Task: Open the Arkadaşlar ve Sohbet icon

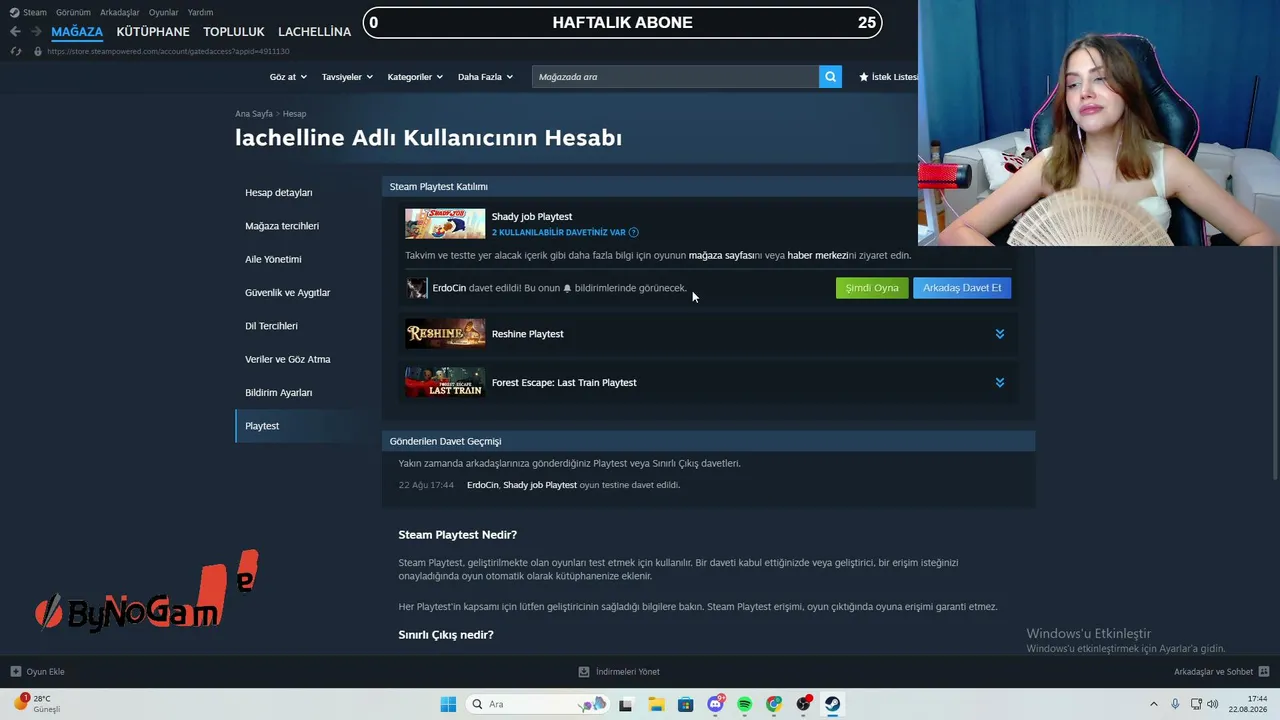Action: click(x=1264, y=672)
